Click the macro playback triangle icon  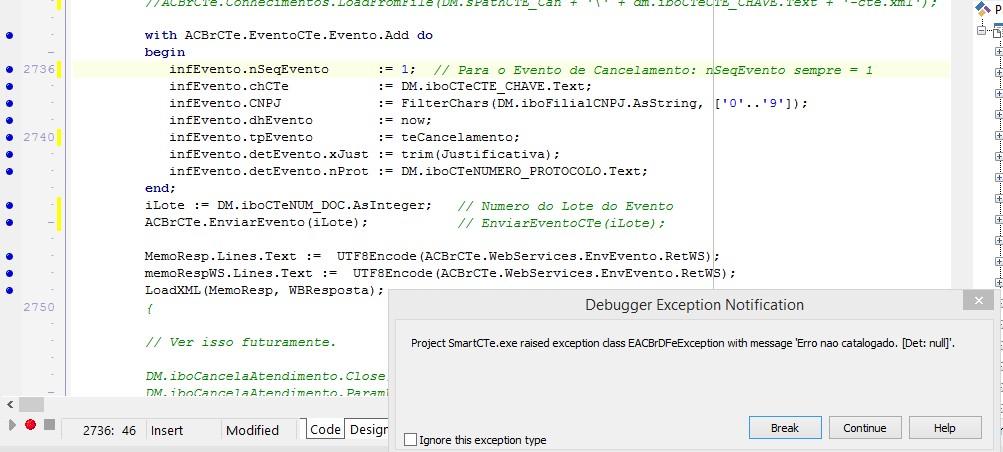pyautogui.click(x=12, y=425)
